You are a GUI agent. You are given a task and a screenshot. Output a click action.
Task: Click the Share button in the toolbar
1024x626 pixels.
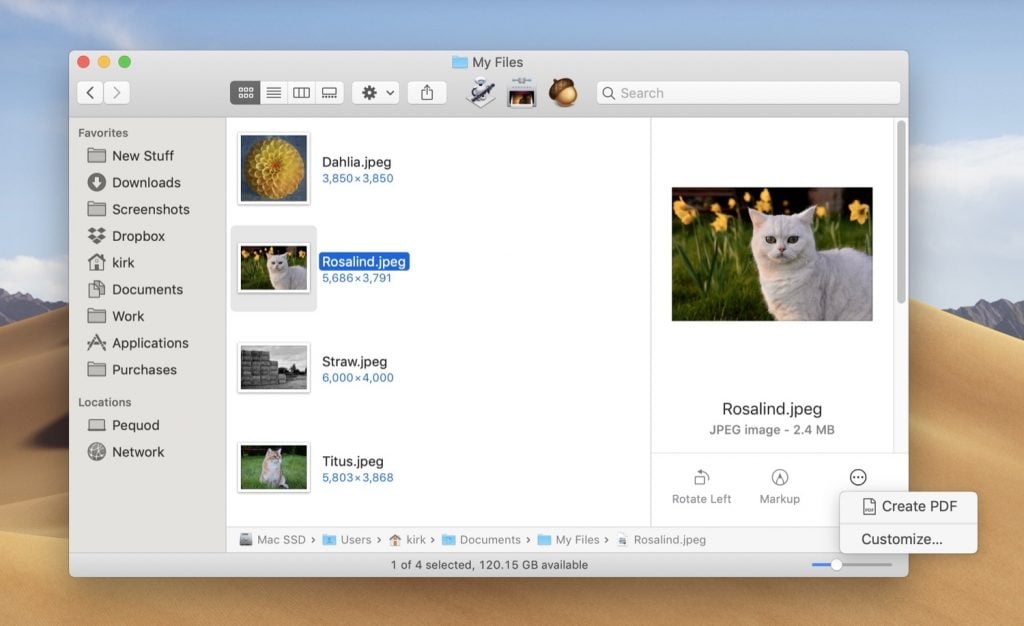426,92
